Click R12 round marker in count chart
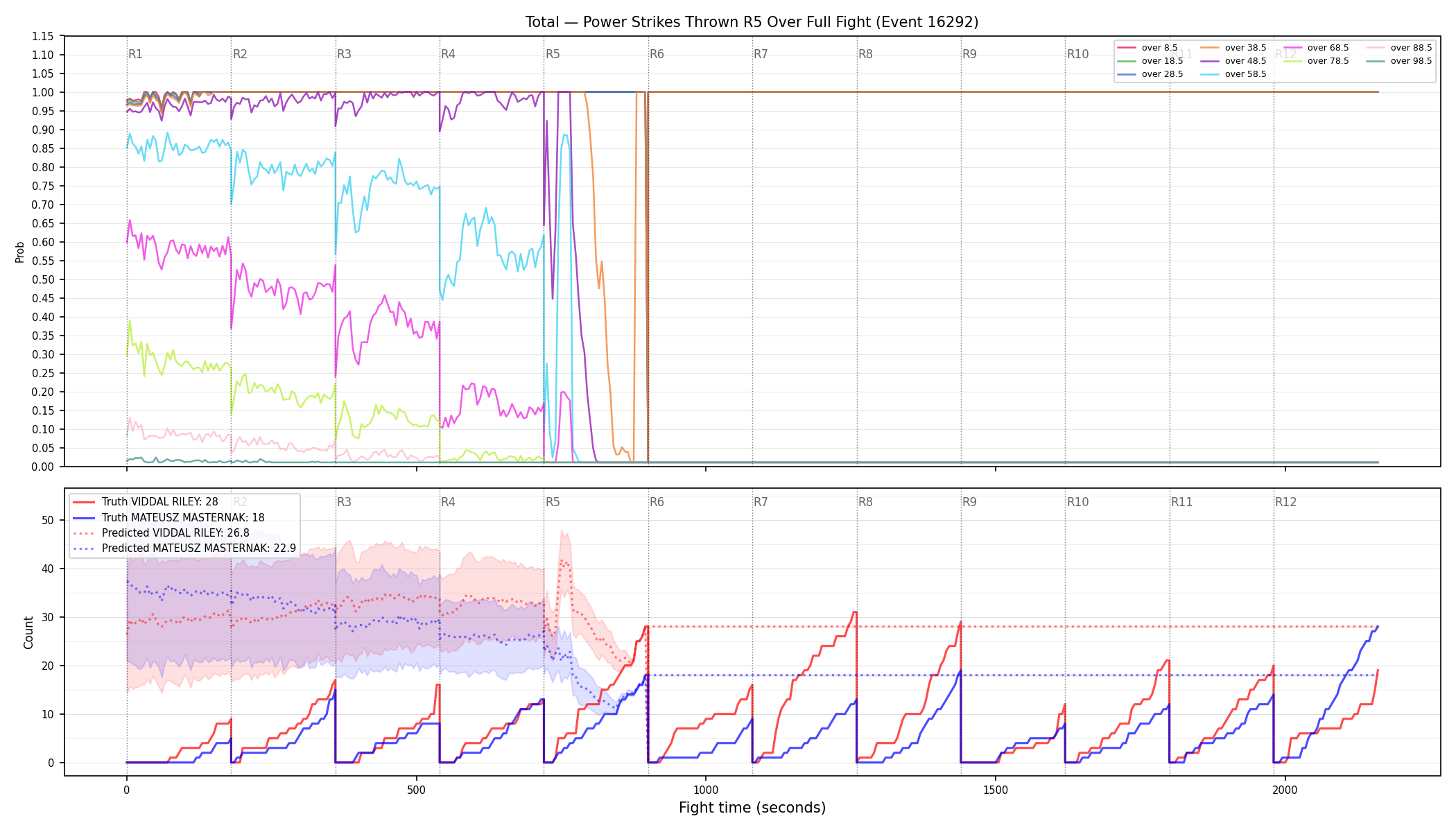 [x=1286, y=502]
